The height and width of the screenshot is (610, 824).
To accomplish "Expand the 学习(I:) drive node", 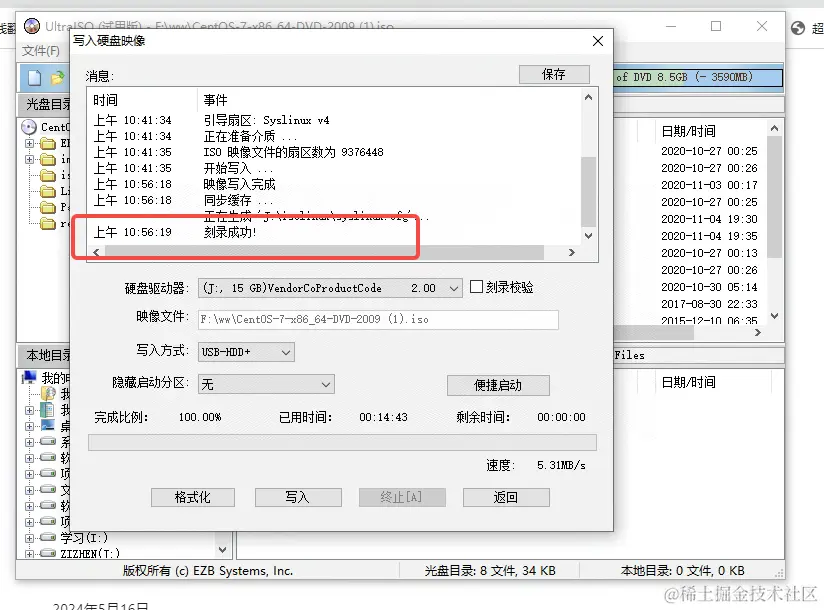I will coord(29,538).
